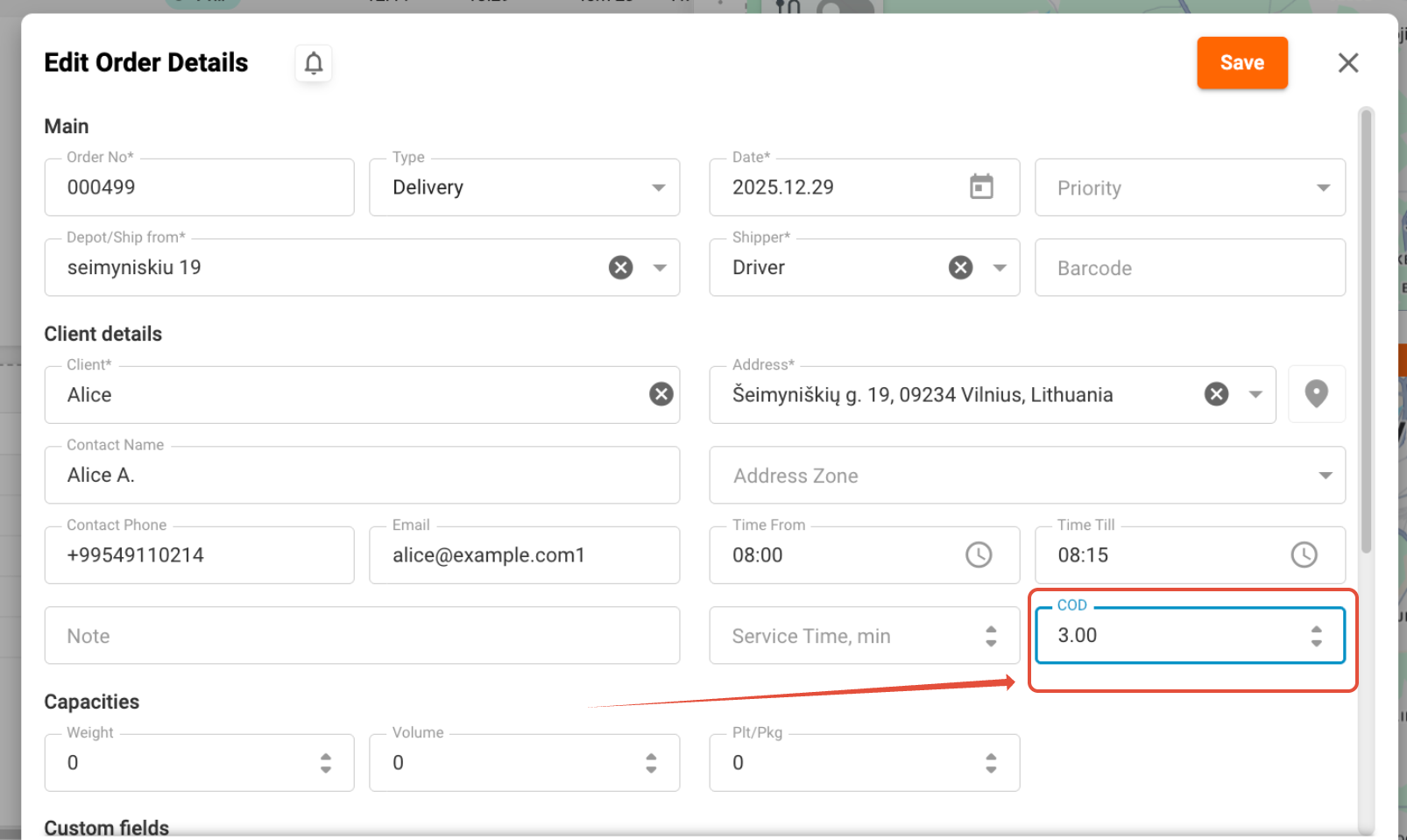The height and width of the screenshot is (840, 1407).
Task: Click the Service Time stepper arrows
Action: point(991,636)
